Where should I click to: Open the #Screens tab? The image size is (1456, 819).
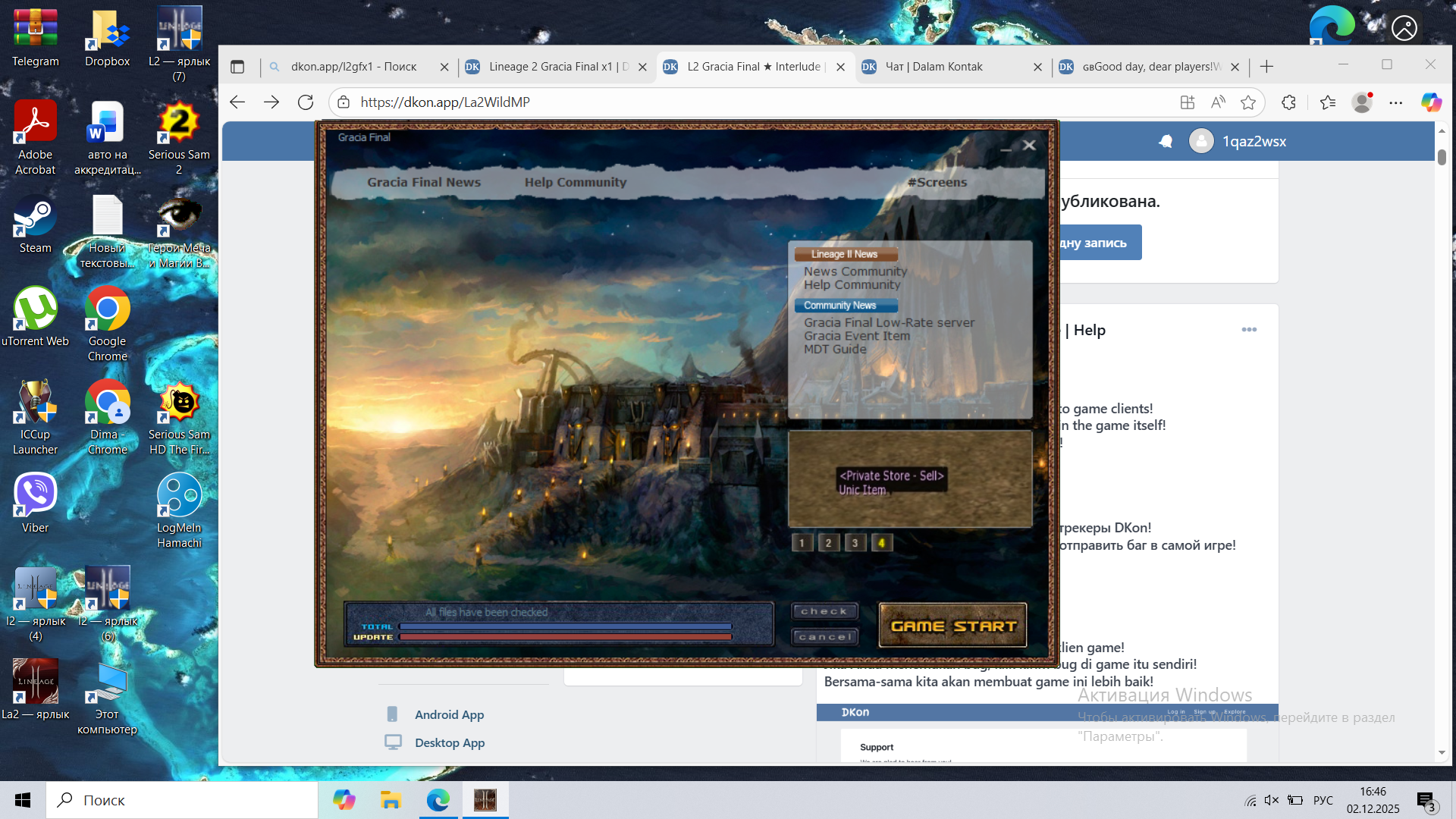point(937,182)
